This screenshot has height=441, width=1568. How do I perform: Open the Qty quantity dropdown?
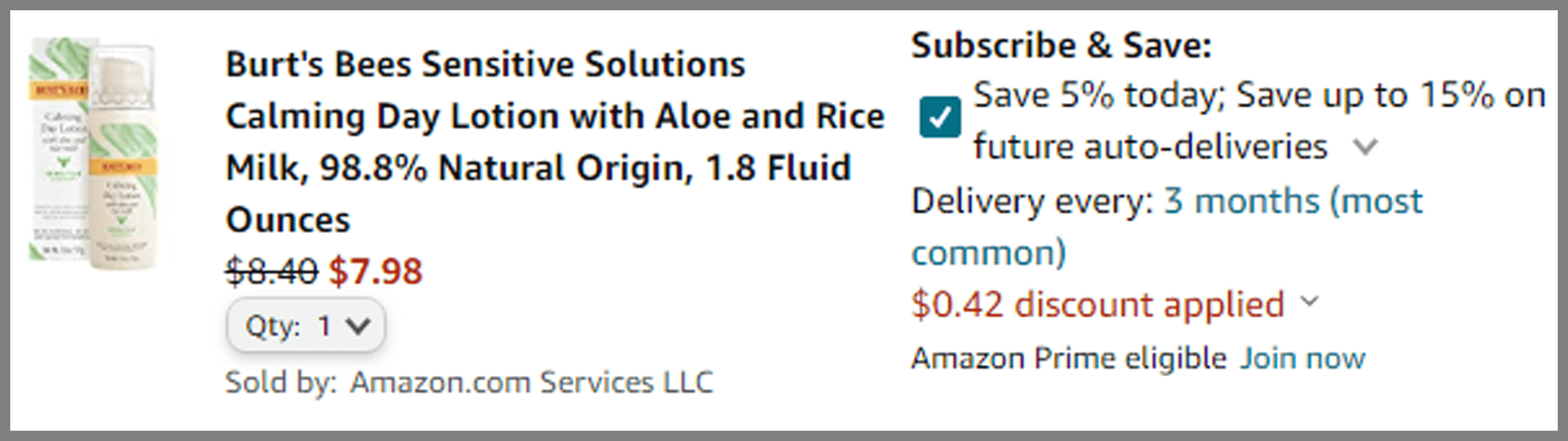tap(305, 326)
